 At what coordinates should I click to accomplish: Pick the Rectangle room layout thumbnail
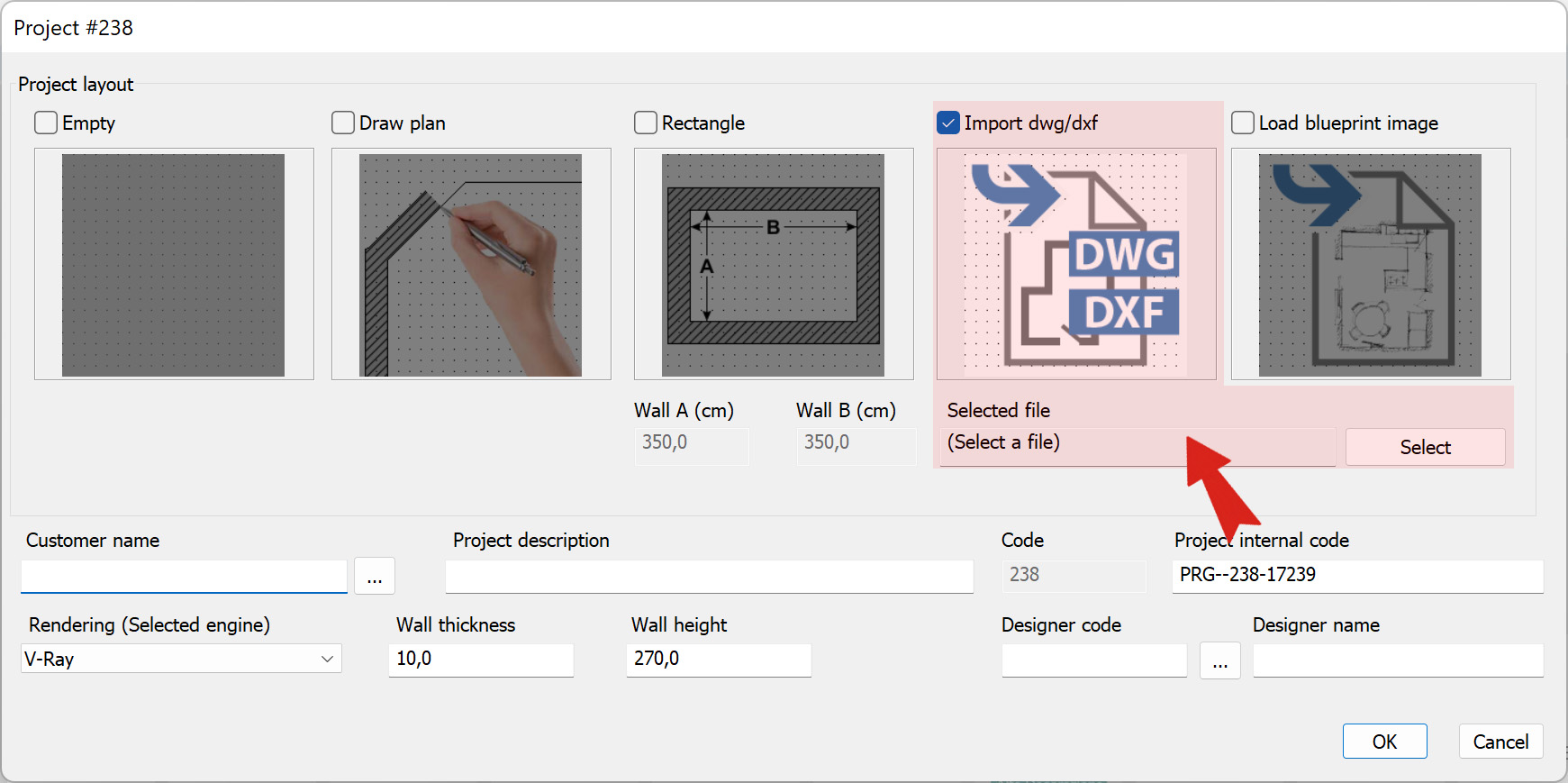coord(774,264)
